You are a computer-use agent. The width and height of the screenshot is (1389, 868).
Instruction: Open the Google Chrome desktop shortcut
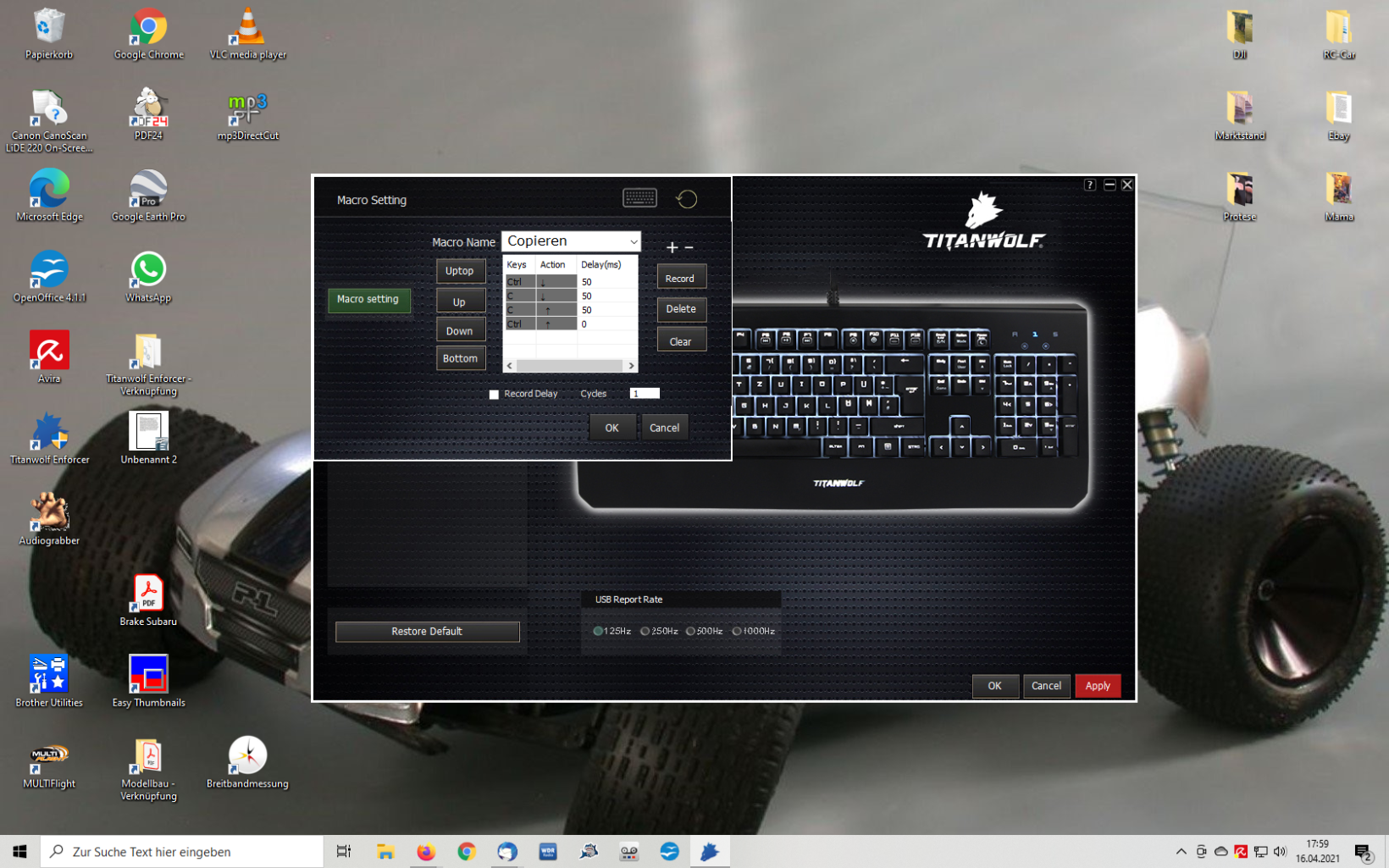tap(149, 34)
